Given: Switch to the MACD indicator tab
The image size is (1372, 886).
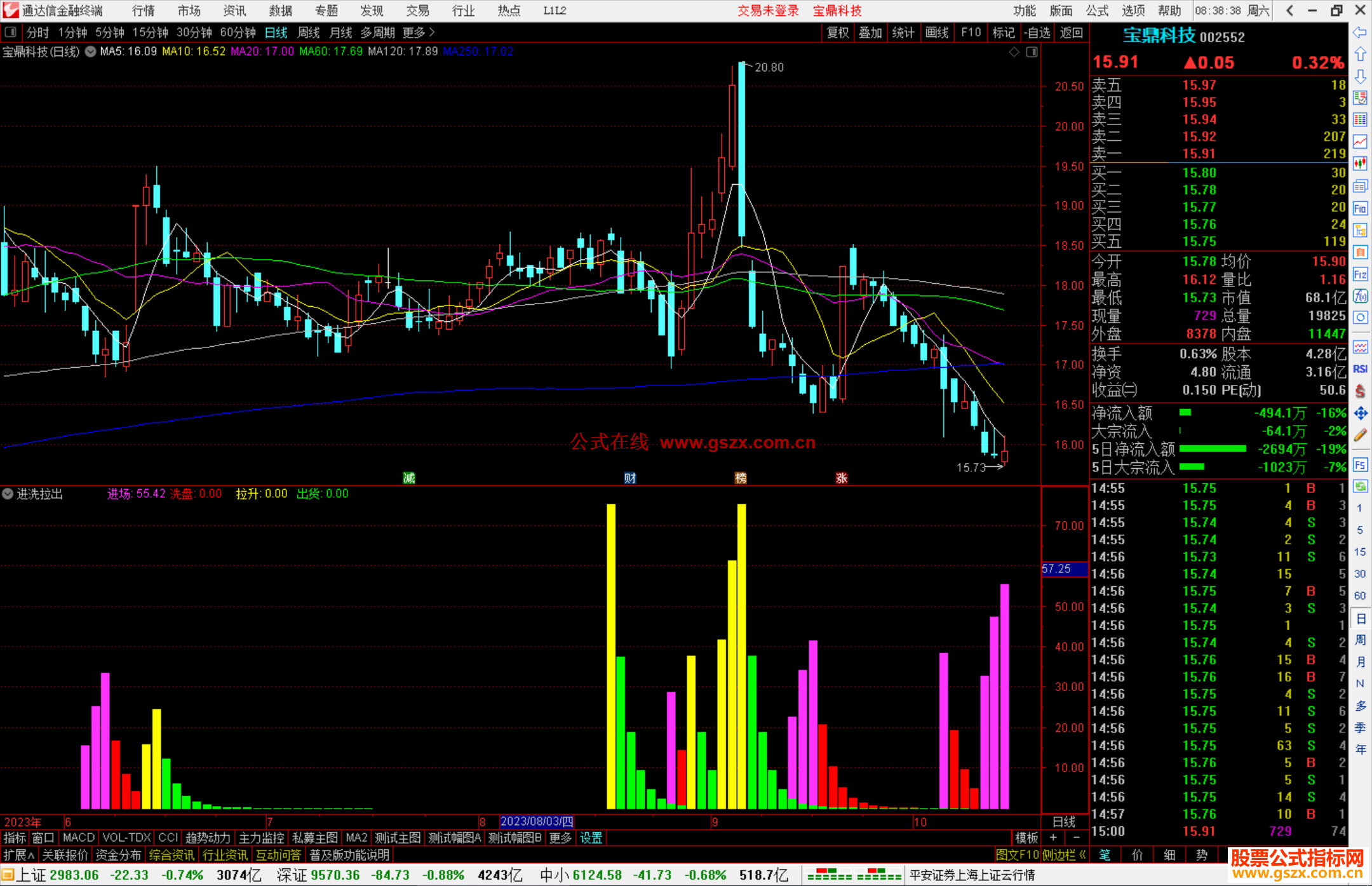Looking at the screenshot, I should coord(78,838).
